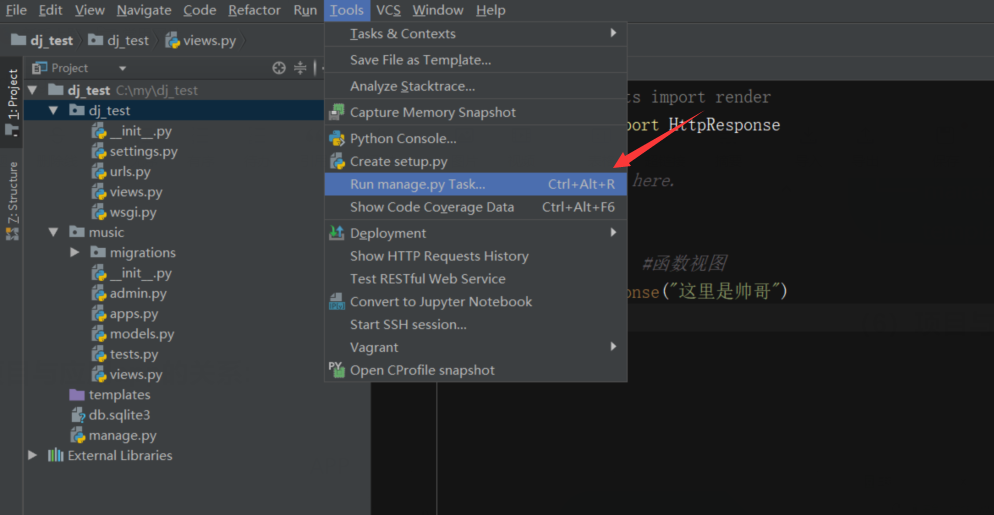
Task: Select the templates folder
Action: coord(110,395)
